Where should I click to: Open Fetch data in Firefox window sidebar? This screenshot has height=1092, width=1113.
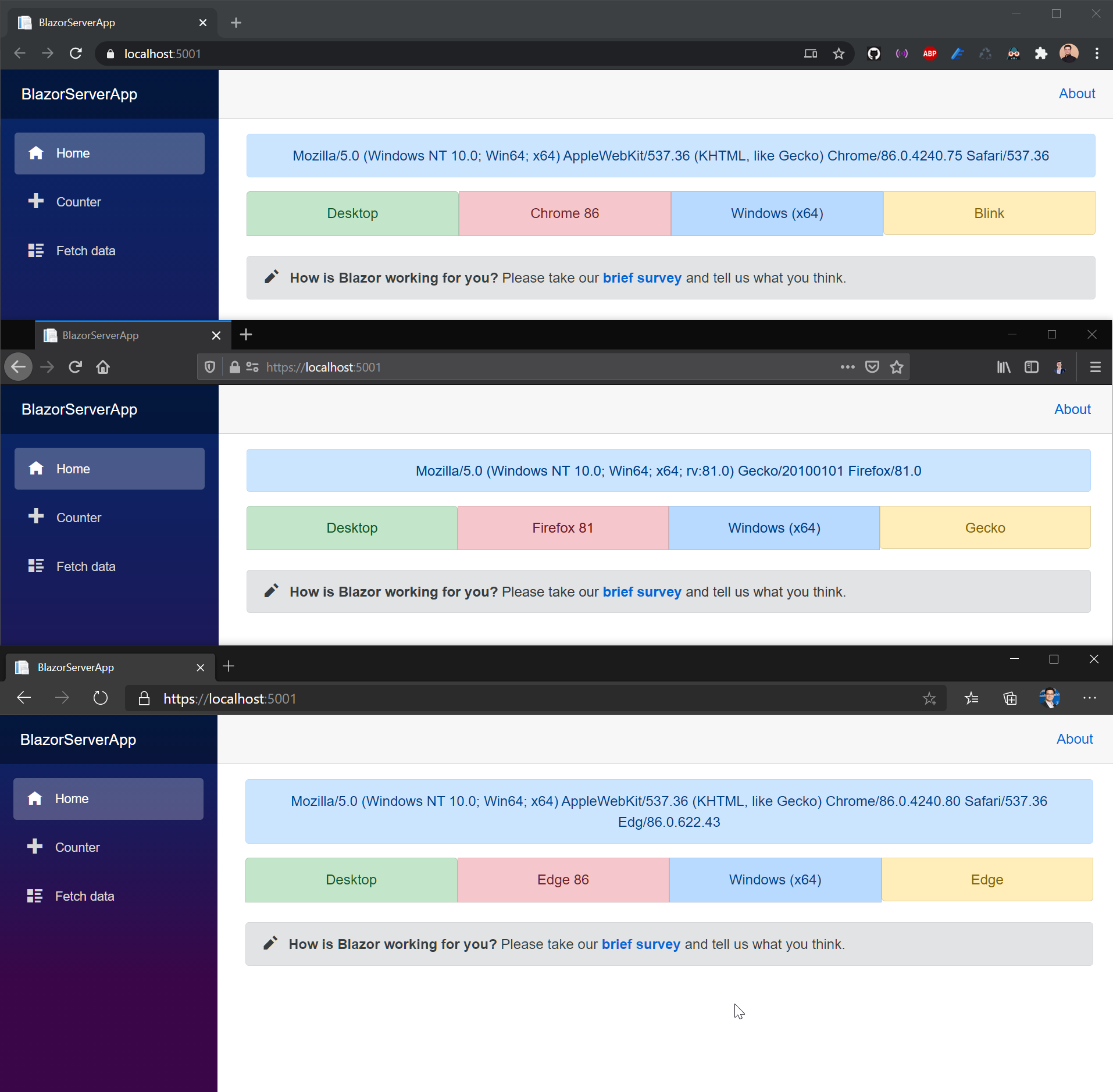tap(85, 565)
